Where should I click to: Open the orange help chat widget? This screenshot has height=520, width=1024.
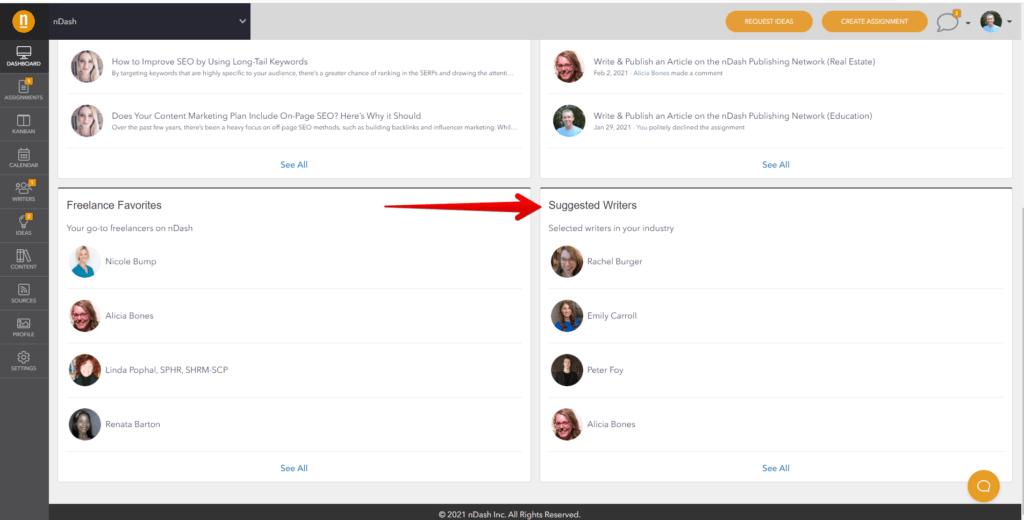coord(984,486)
